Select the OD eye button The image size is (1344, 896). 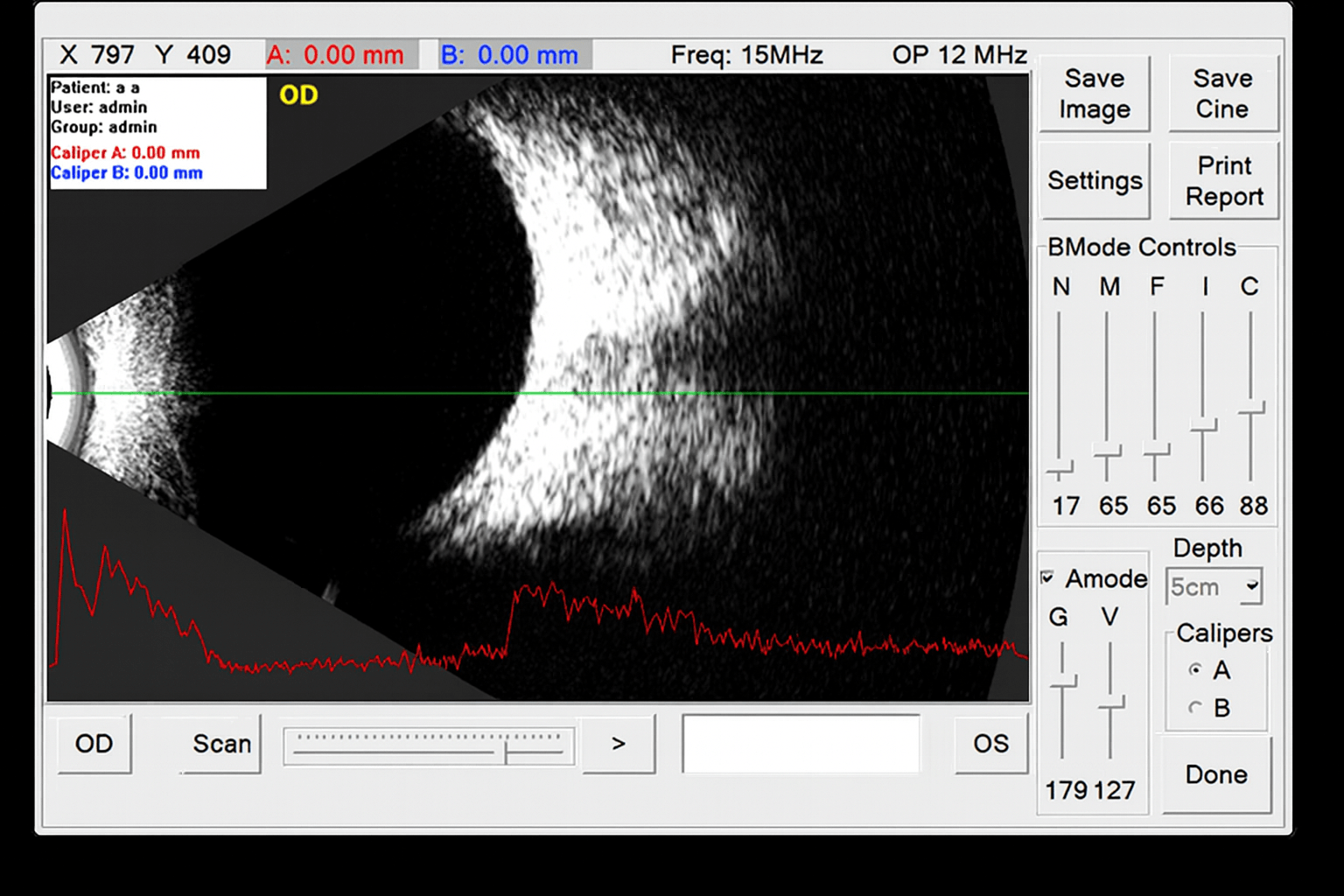[94, 744]
